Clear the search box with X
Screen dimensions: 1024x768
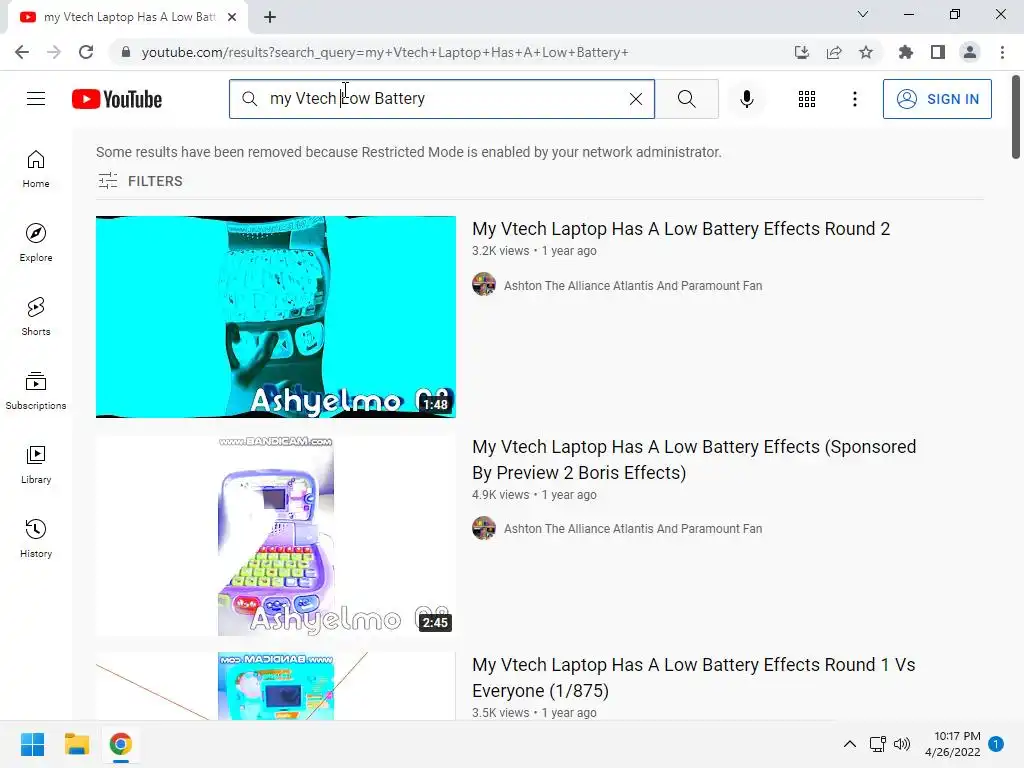click(x=635, y=99)
